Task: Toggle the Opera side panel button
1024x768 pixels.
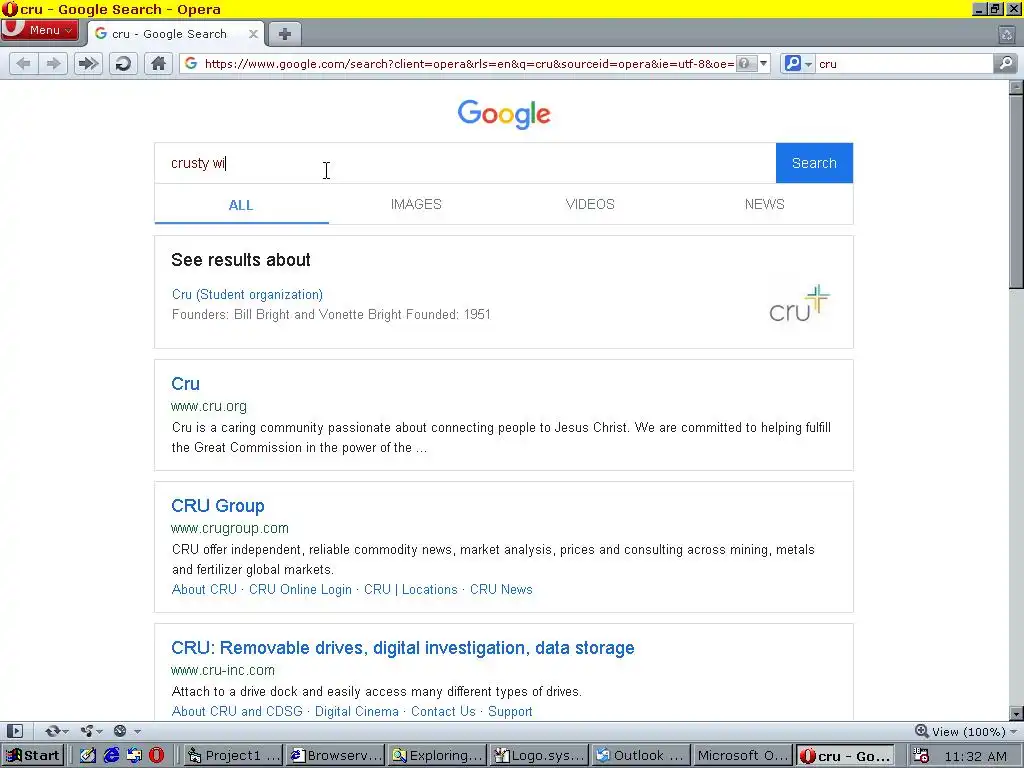Action: [x=14, y=731]
